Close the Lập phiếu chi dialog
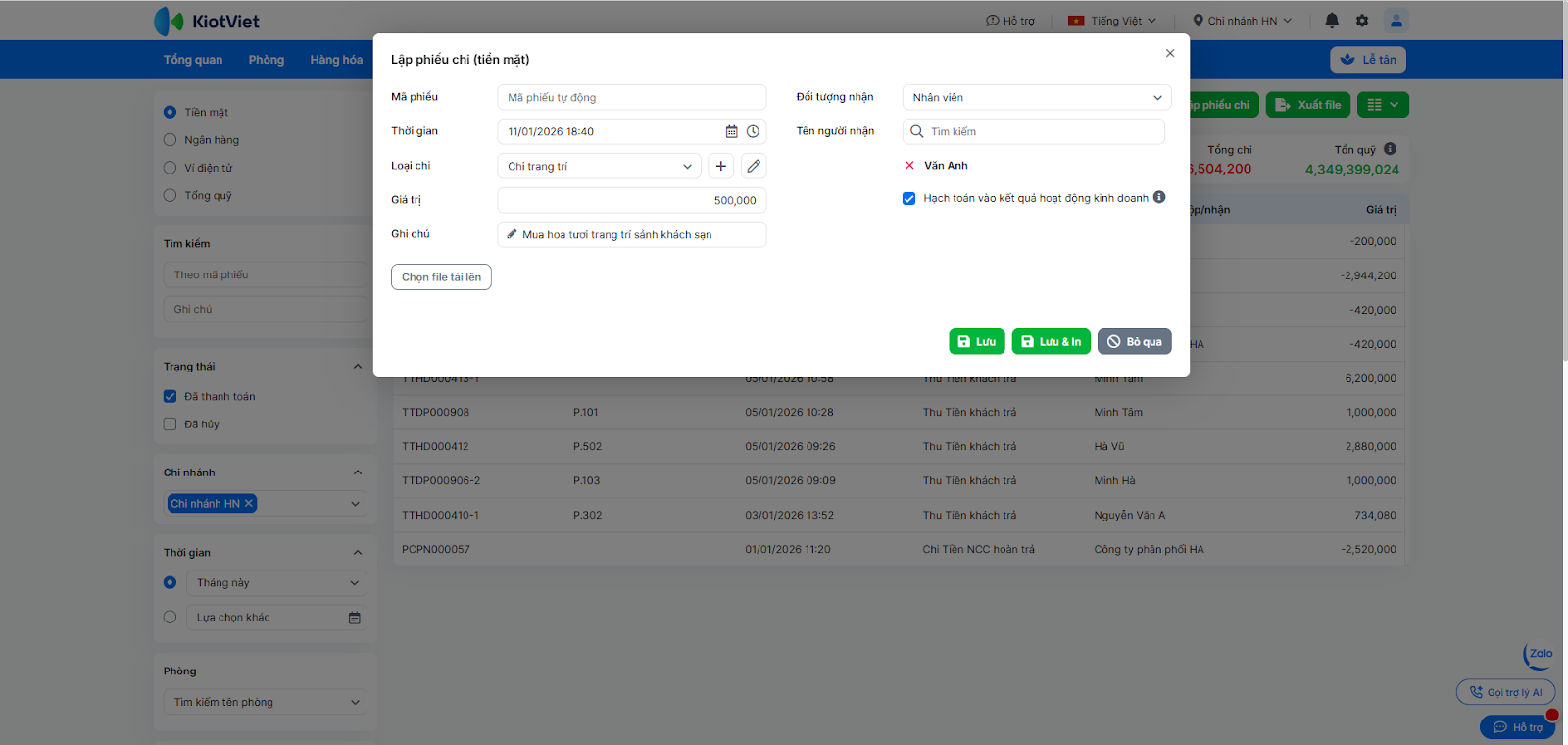Screen dimensions: 1568x745 click(1170, 53)
